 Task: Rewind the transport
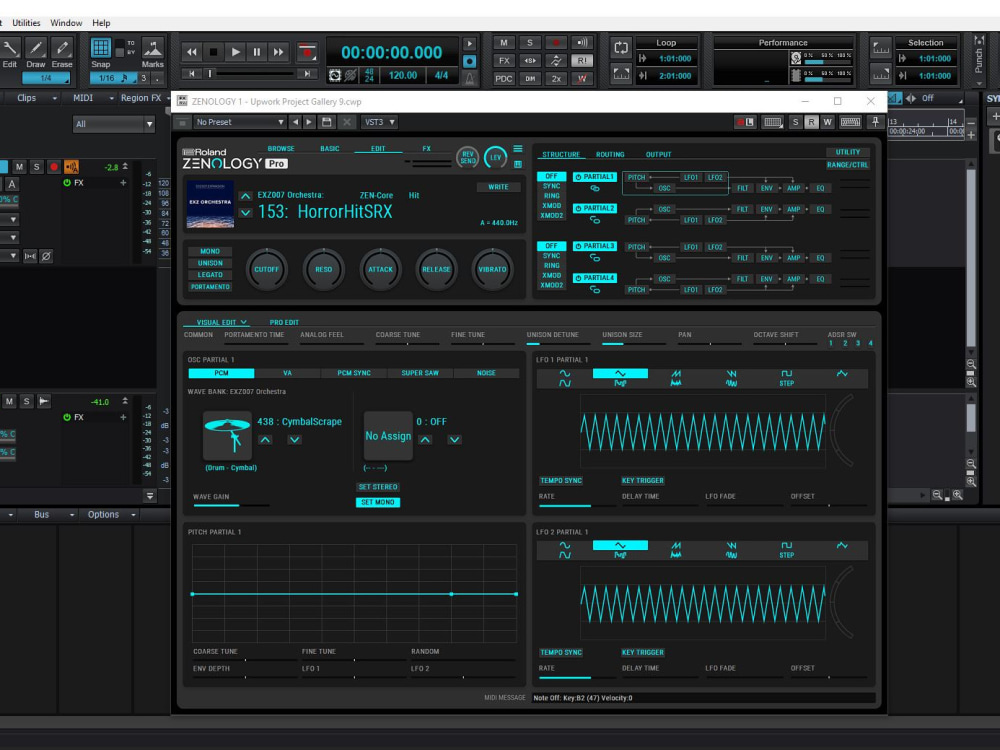pos(191,52)
